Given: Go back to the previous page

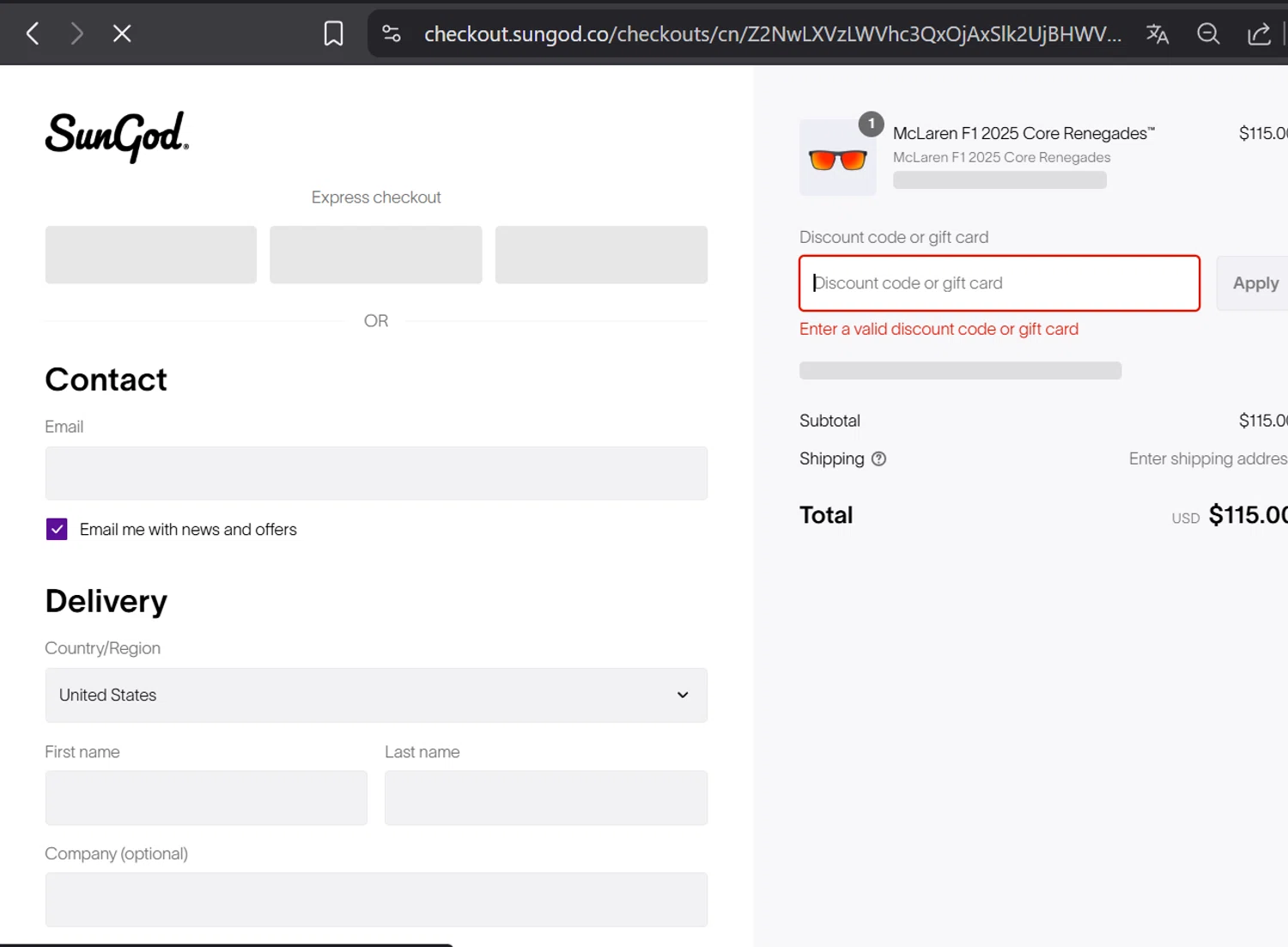Looking at the screenshot, I should coord(33,33).
